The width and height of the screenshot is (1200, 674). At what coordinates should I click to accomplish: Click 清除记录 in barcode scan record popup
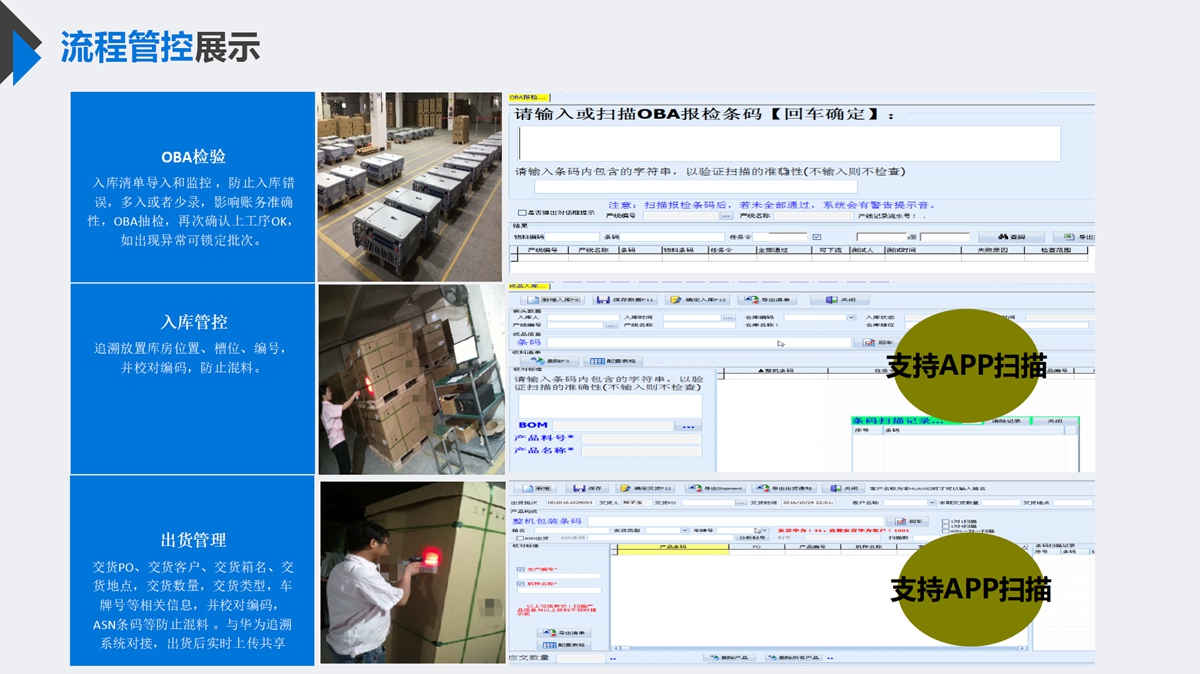coord(1005,421)
